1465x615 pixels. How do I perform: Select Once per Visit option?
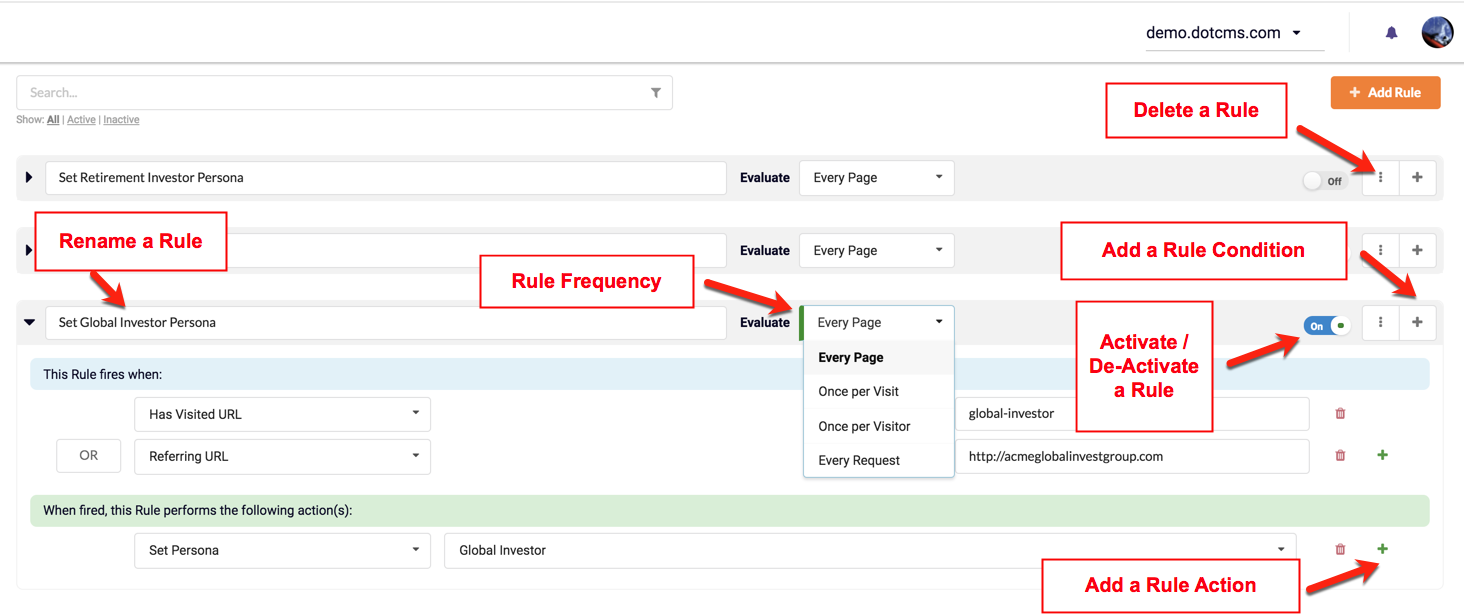click(x=858, y=392)
